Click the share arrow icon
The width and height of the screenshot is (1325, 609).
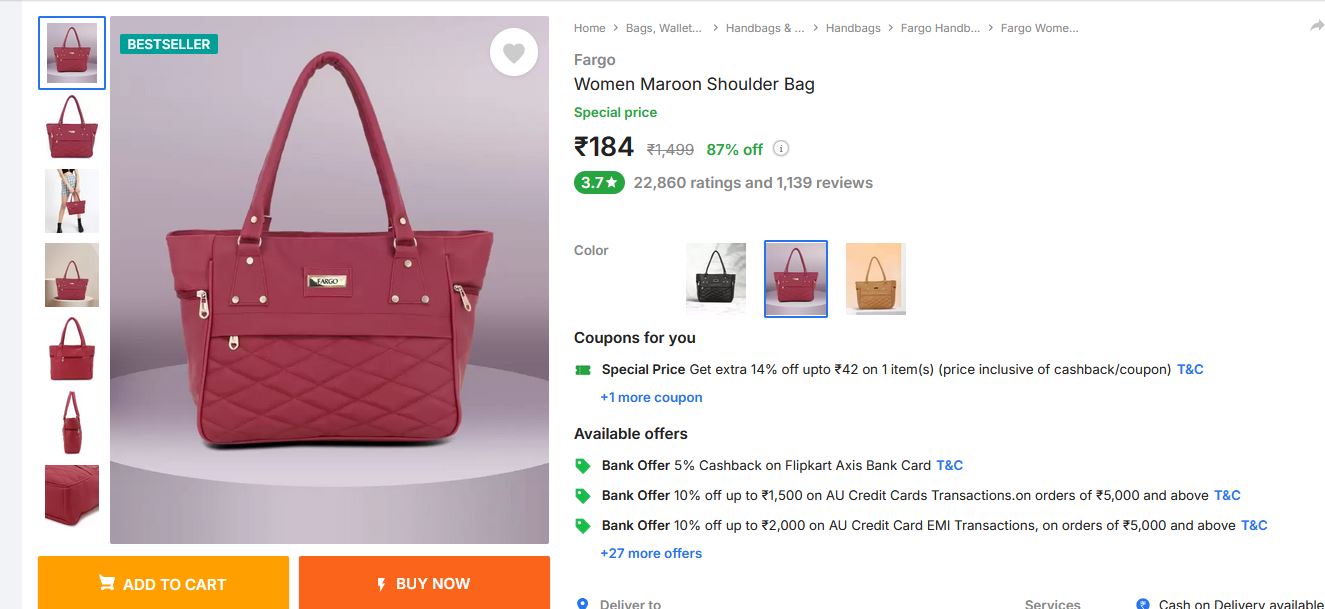pos(1316,27)
